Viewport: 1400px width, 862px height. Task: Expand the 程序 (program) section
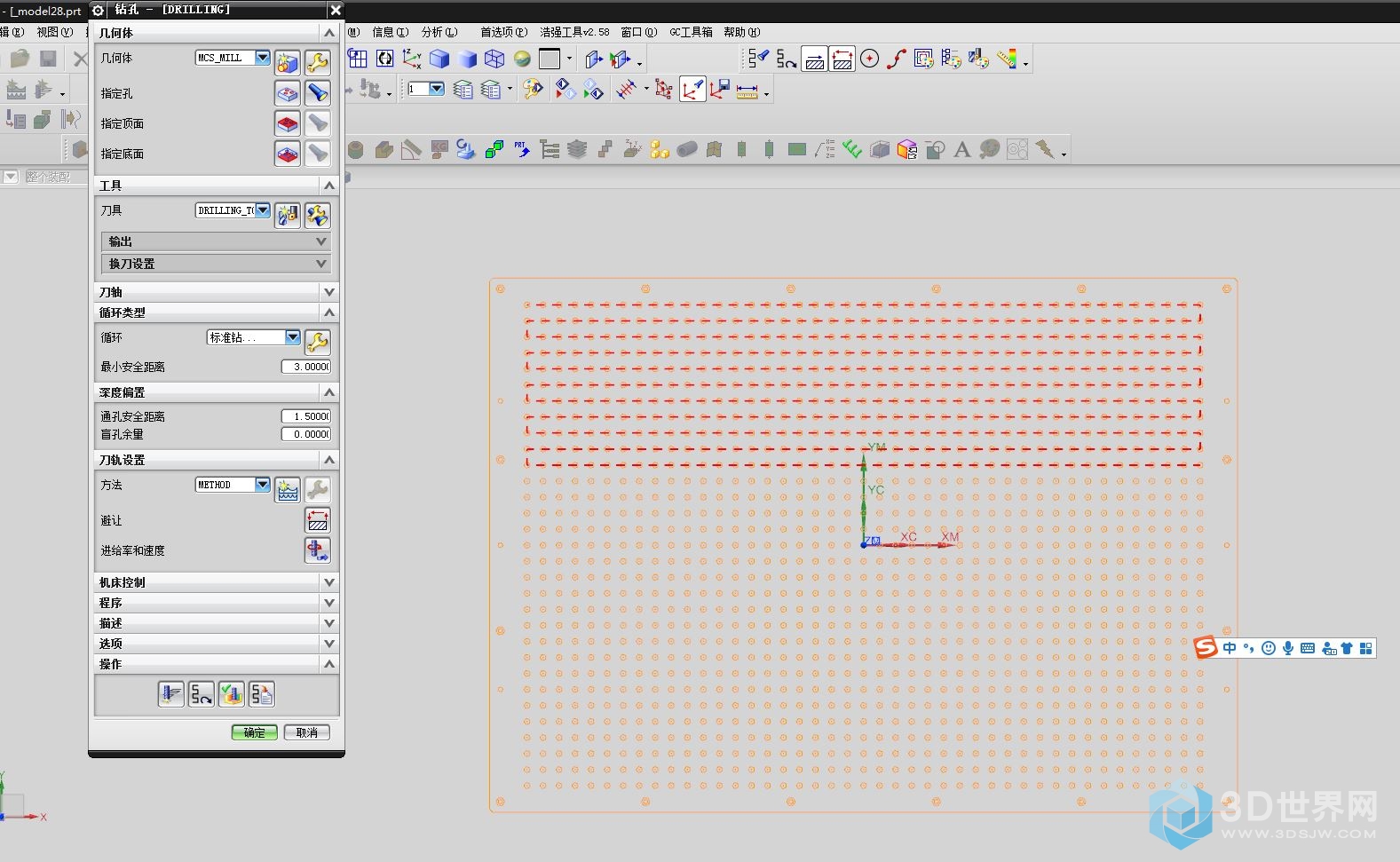point(217,603)
